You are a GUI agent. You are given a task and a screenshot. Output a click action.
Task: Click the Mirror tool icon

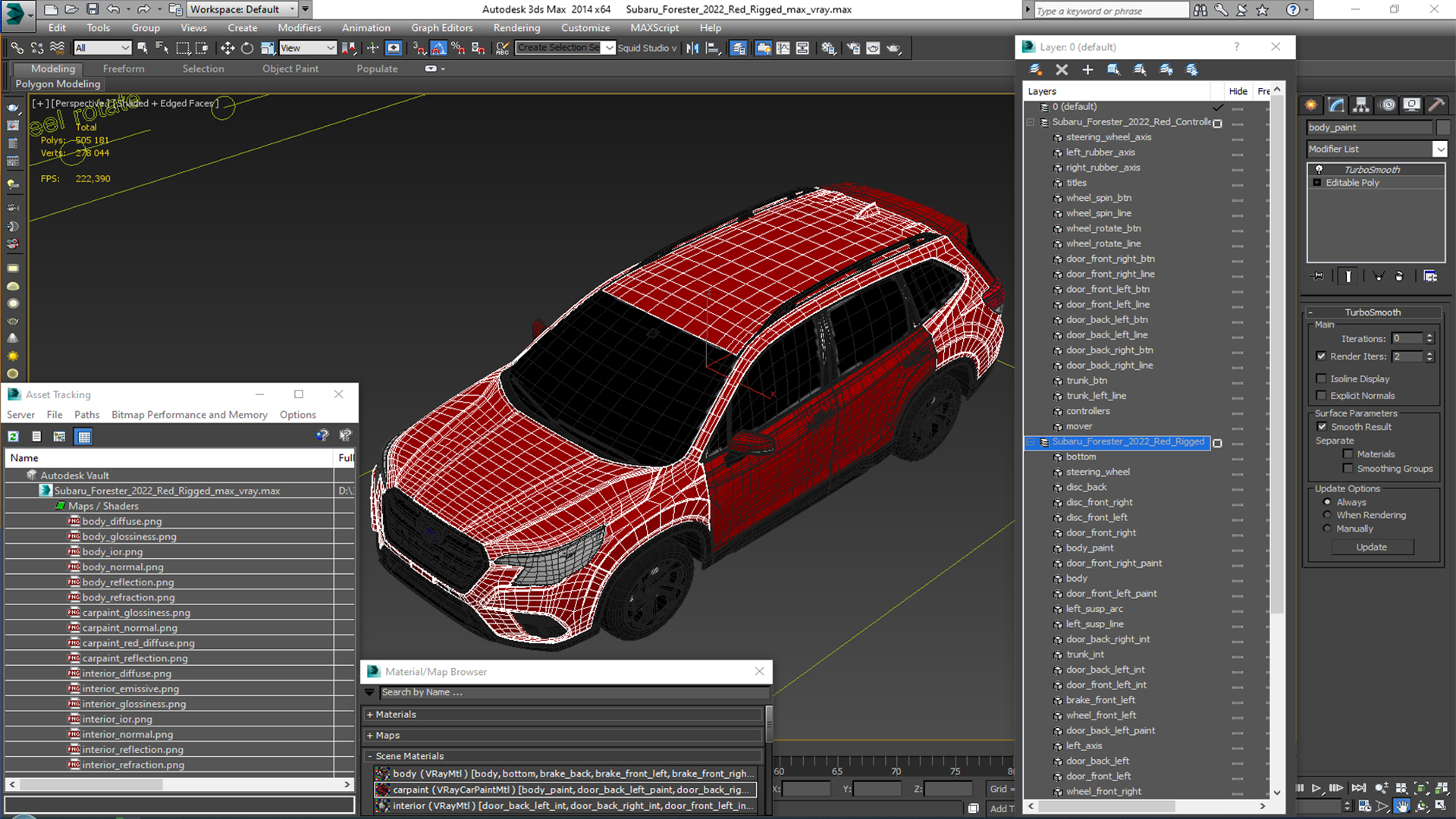pos(692,48)
